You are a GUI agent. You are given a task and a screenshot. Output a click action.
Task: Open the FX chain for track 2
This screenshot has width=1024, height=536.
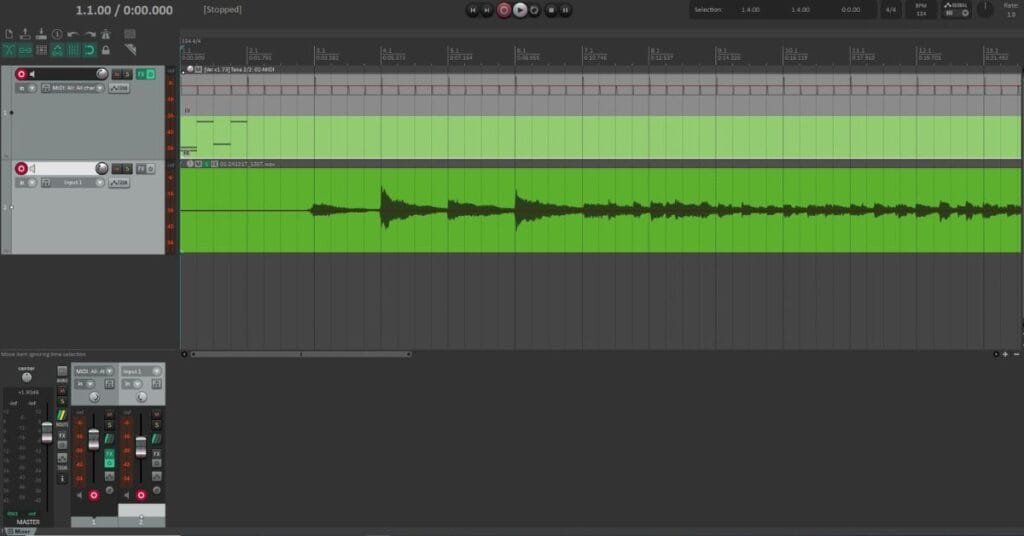(x=140, y=169)
